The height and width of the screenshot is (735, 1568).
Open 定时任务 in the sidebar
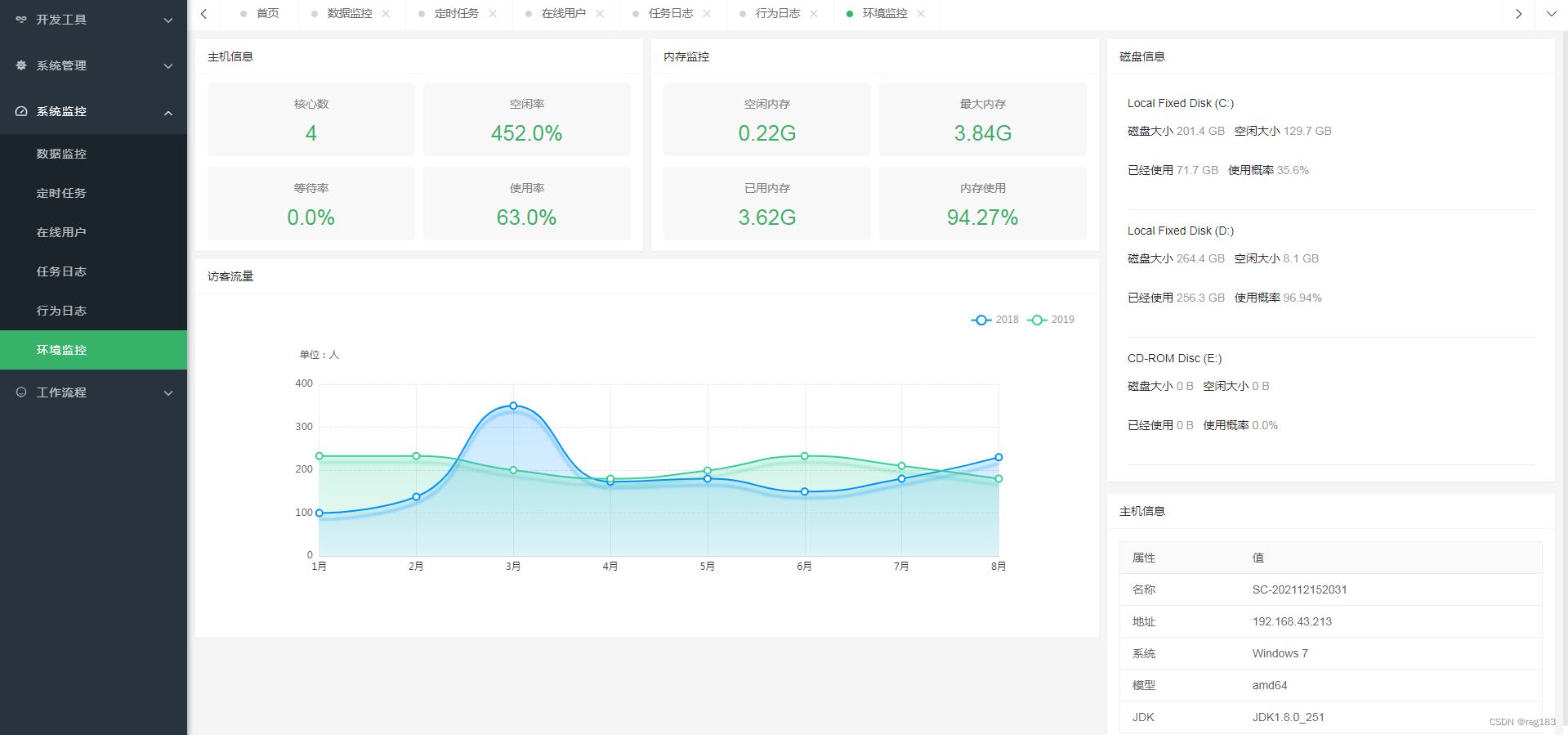coord(93,193)
